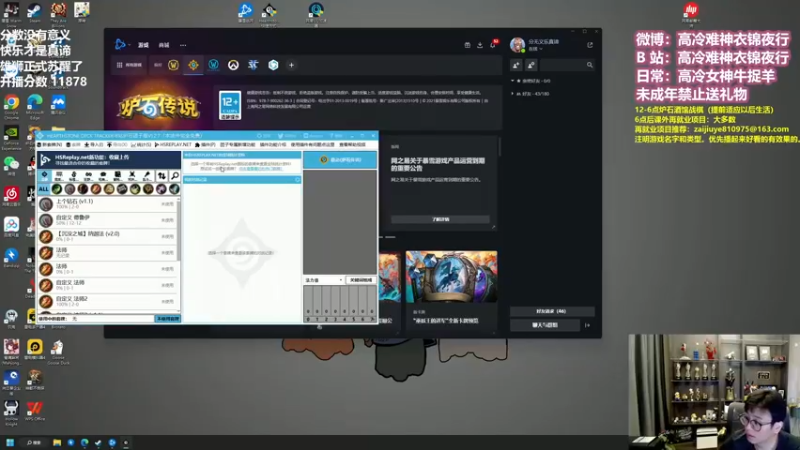Screen dimensions: 800x450
Task: Open the 好友请求 (46) friend requests button
Action: [552, 311]
